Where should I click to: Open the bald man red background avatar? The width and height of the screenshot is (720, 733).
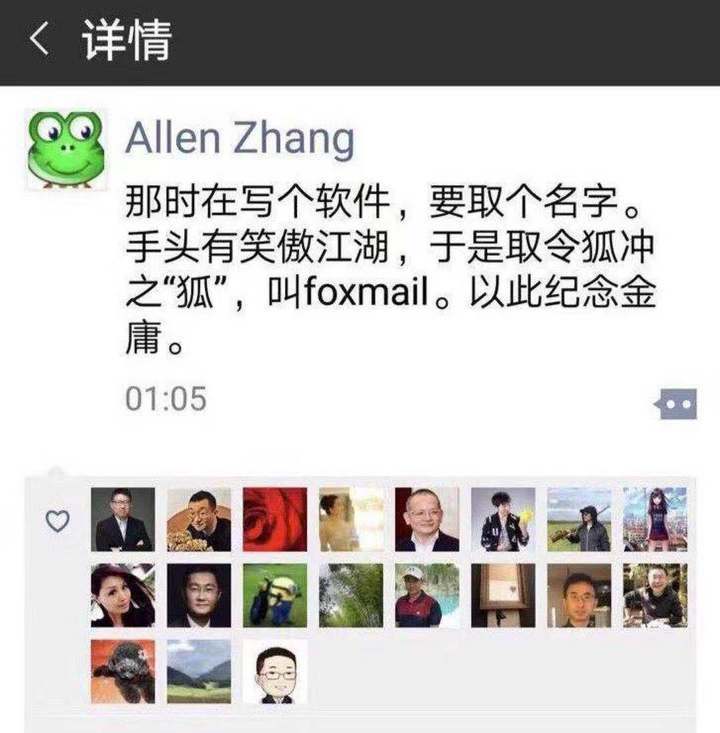click(427, 519)
